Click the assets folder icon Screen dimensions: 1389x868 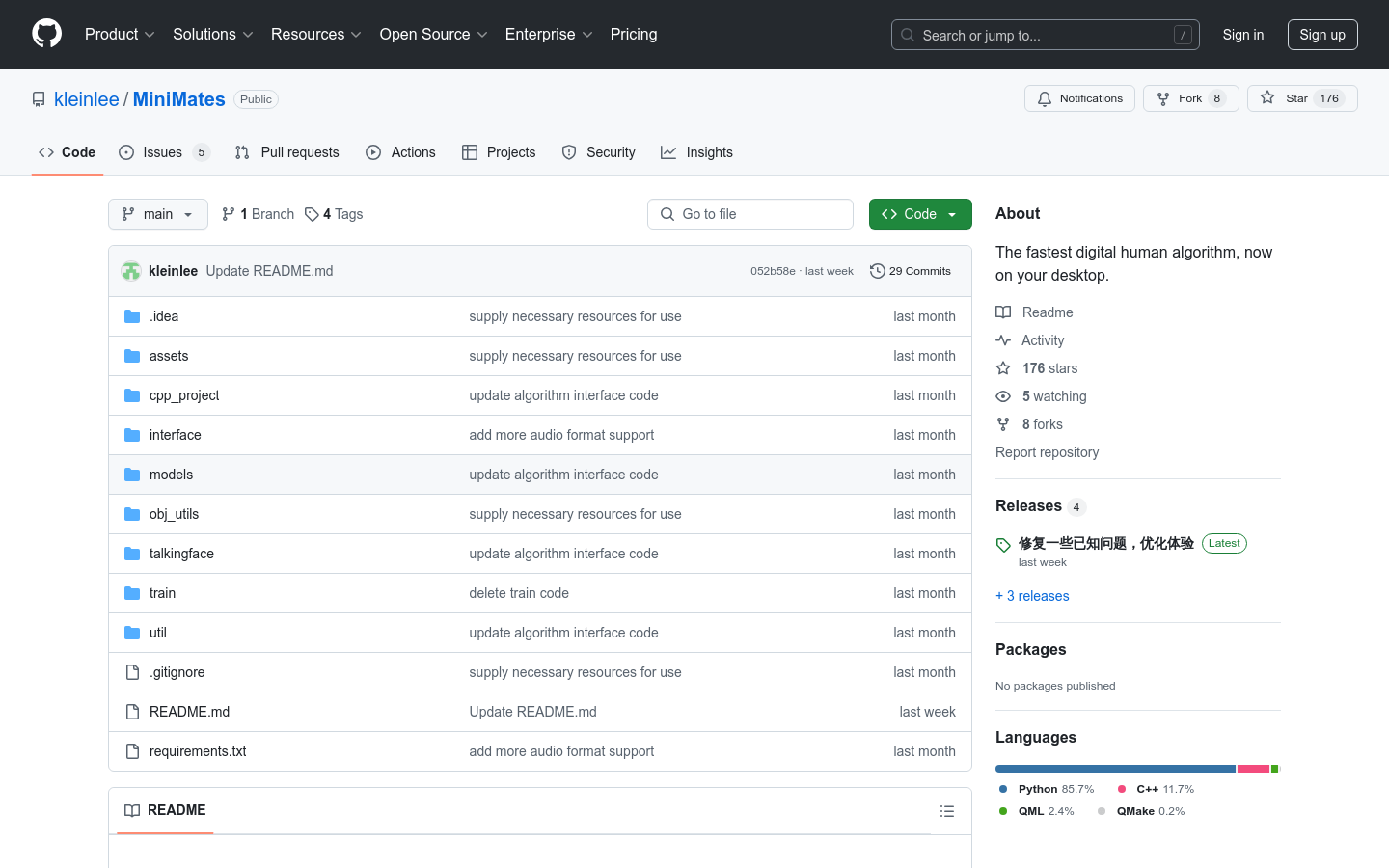pyautogui.click(x=132, y=356)
